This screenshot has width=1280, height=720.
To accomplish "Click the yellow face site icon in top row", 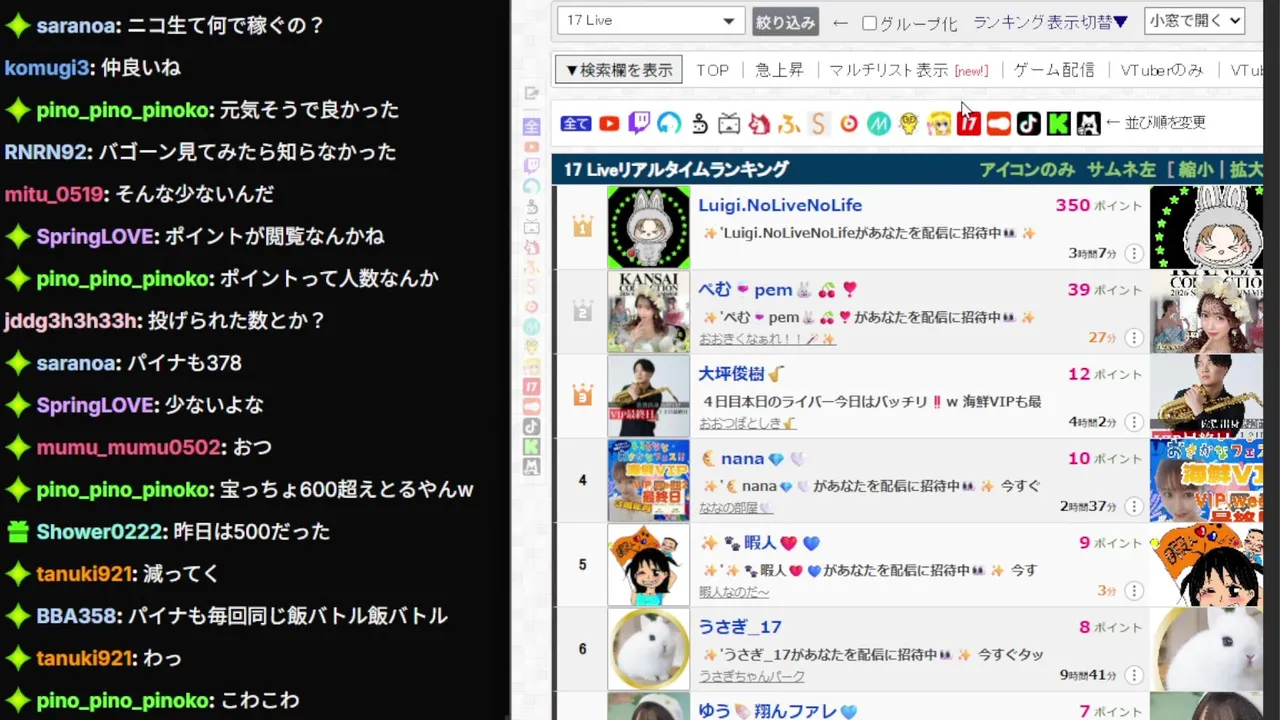I will pyautogui.click(x=908, y=123).
